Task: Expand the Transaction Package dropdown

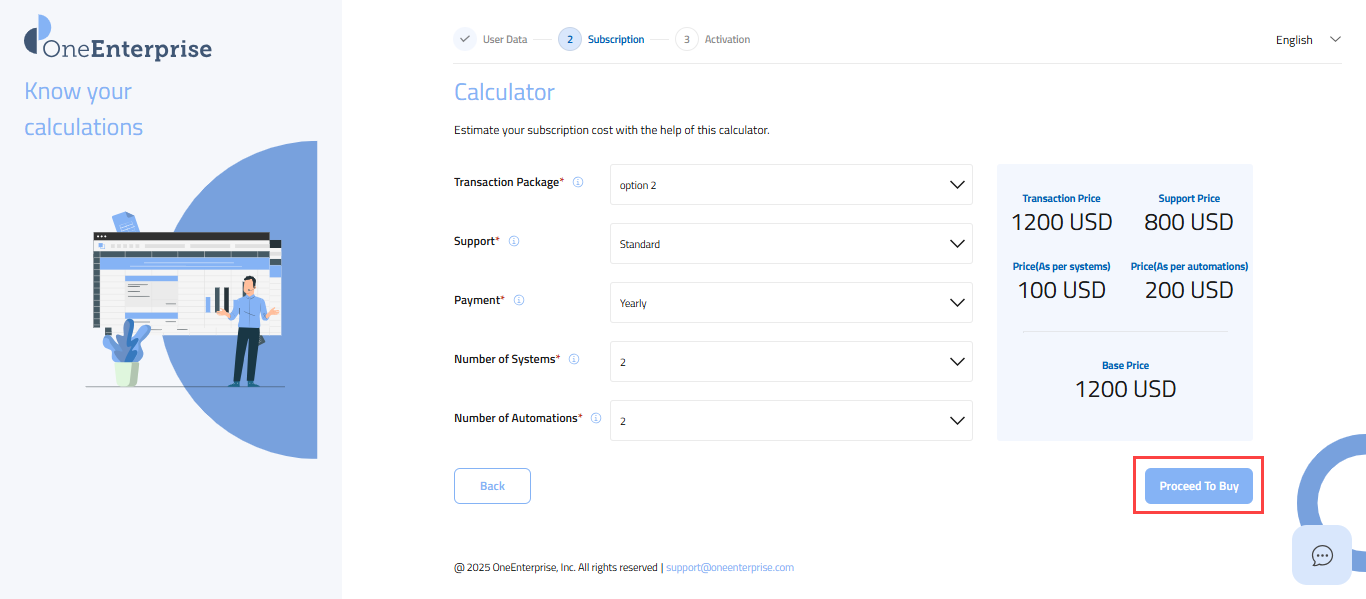Action: pyautogui.click(x=790, y=185)
